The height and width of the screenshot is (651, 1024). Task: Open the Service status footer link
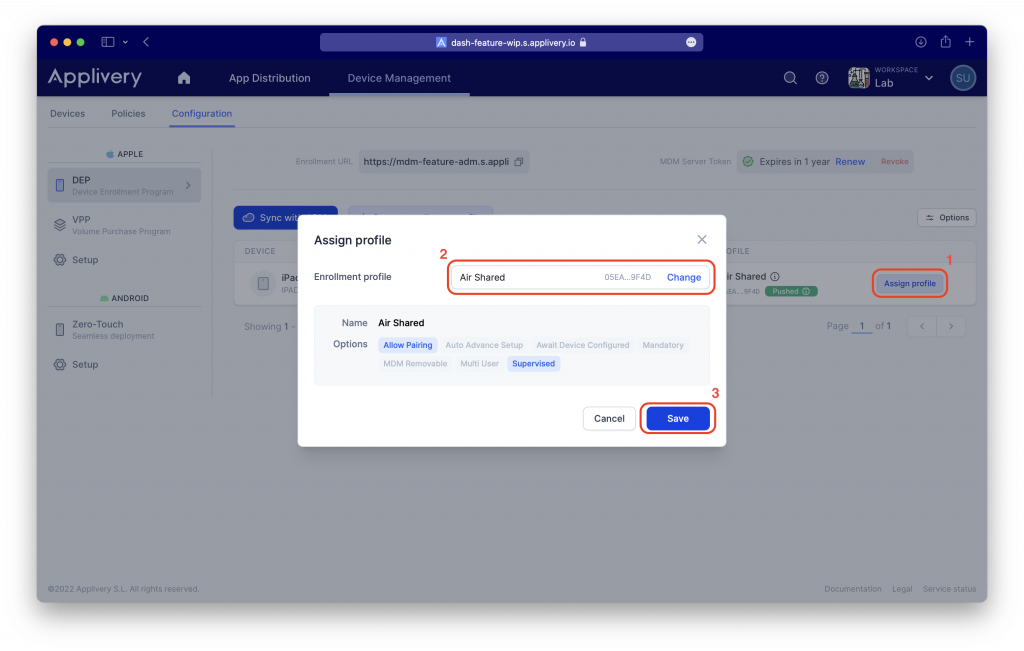click(949, 589)
